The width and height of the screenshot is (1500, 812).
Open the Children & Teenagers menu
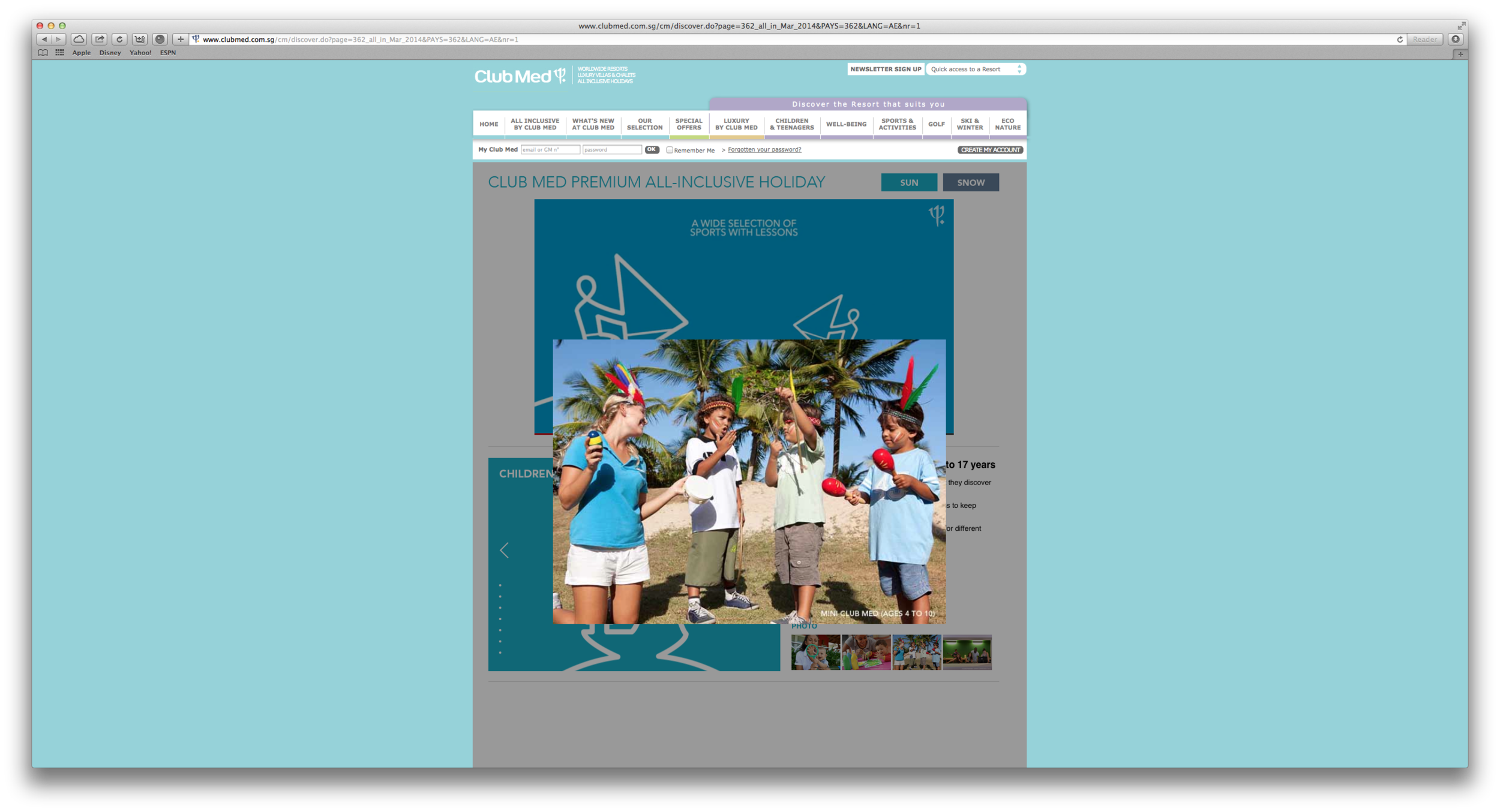tap(791, 124)
